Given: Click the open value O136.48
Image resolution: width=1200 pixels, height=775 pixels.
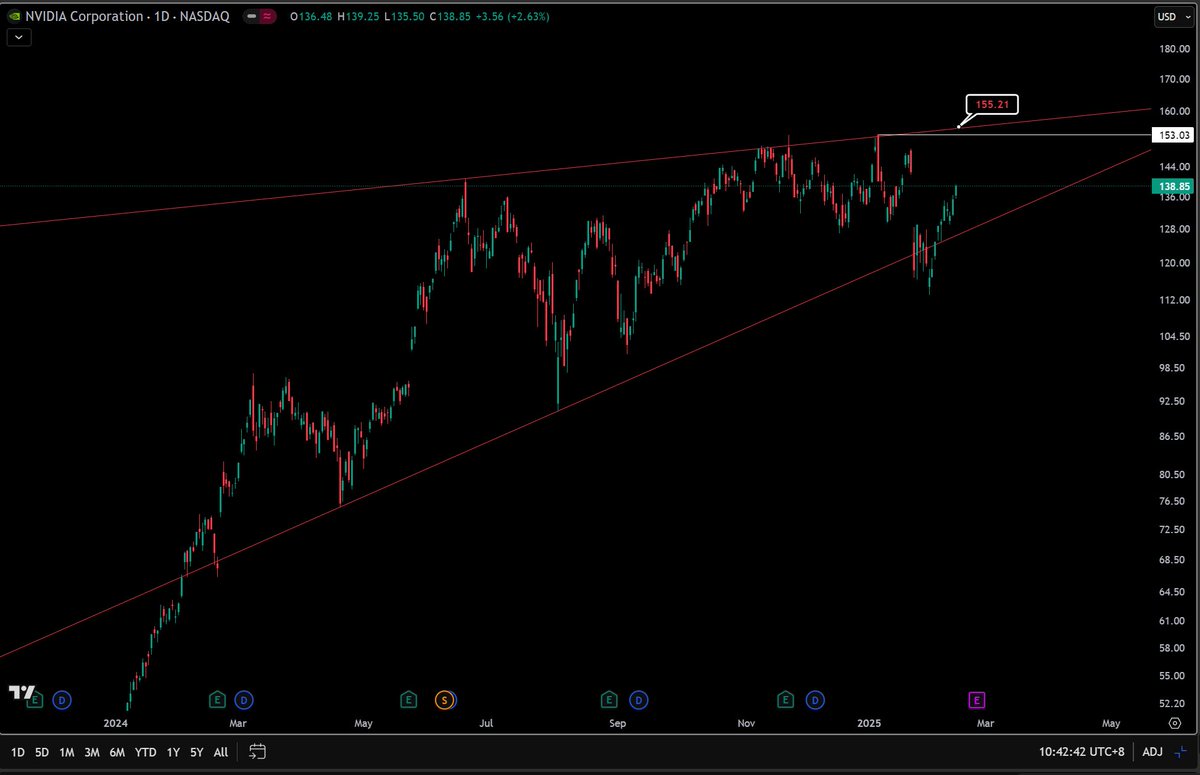Looking at the screenshot, I should pos(309,17).
